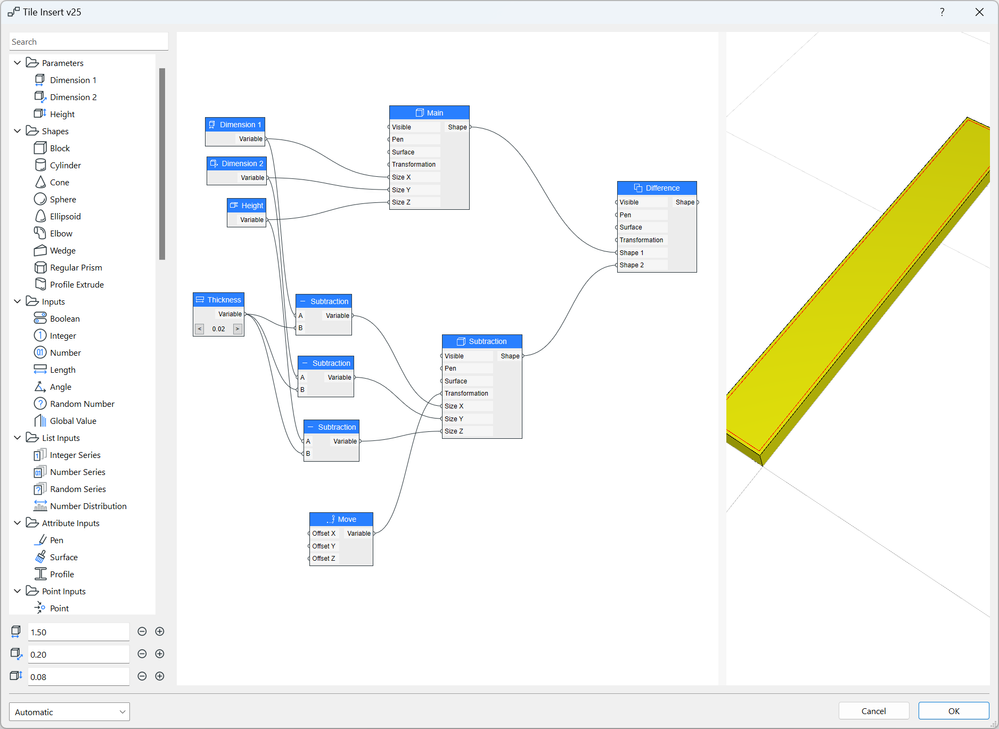999x729 pixels.
Task: Edit the 0.20 value field
Action: 78,654
